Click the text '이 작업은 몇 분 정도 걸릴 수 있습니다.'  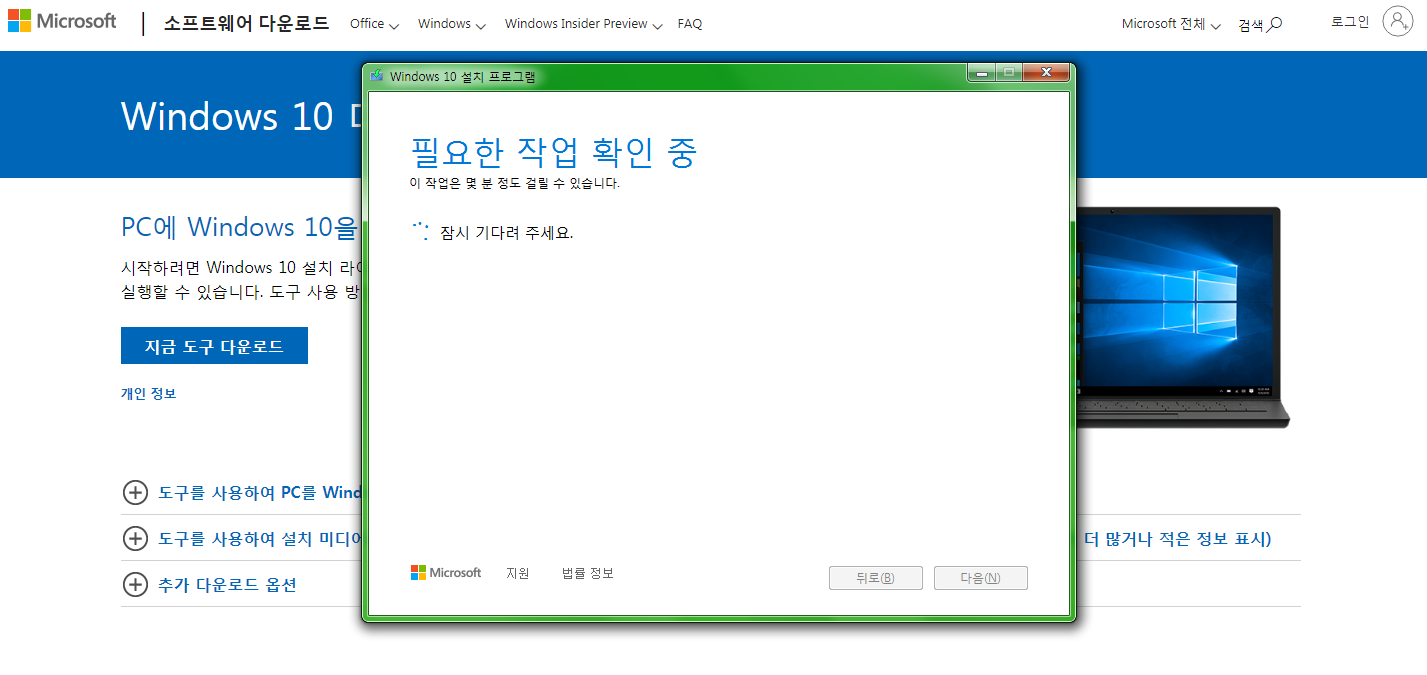[515, 184]
